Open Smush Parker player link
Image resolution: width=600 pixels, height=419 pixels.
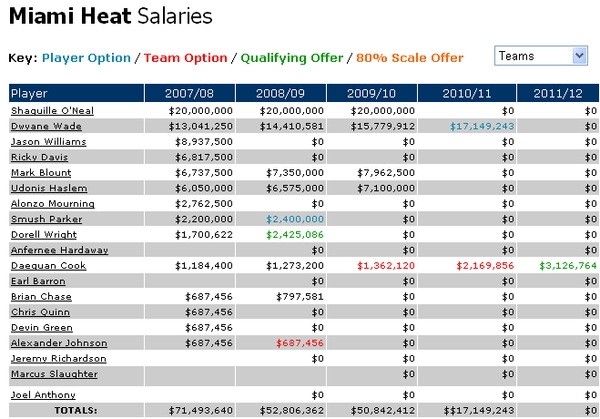pyautogui.click(x=47, y=219)
